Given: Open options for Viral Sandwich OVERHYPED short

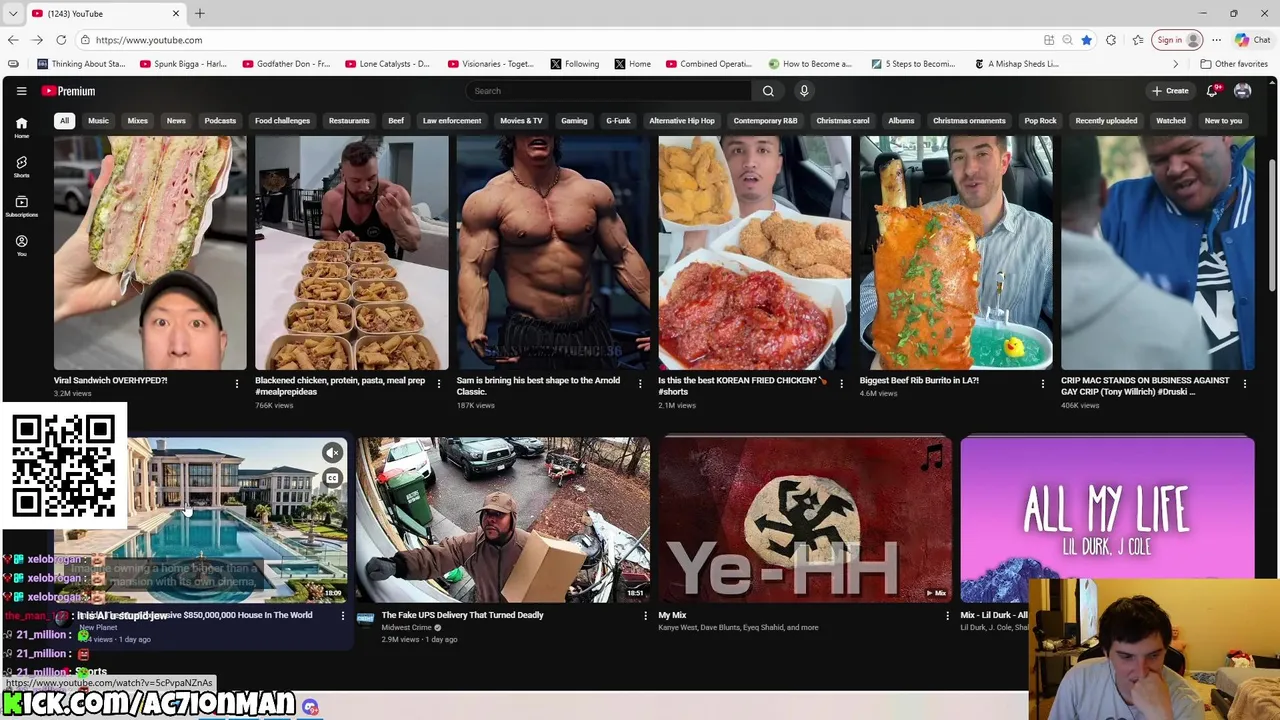Looking at the screenshot, I should click(237, 384).
